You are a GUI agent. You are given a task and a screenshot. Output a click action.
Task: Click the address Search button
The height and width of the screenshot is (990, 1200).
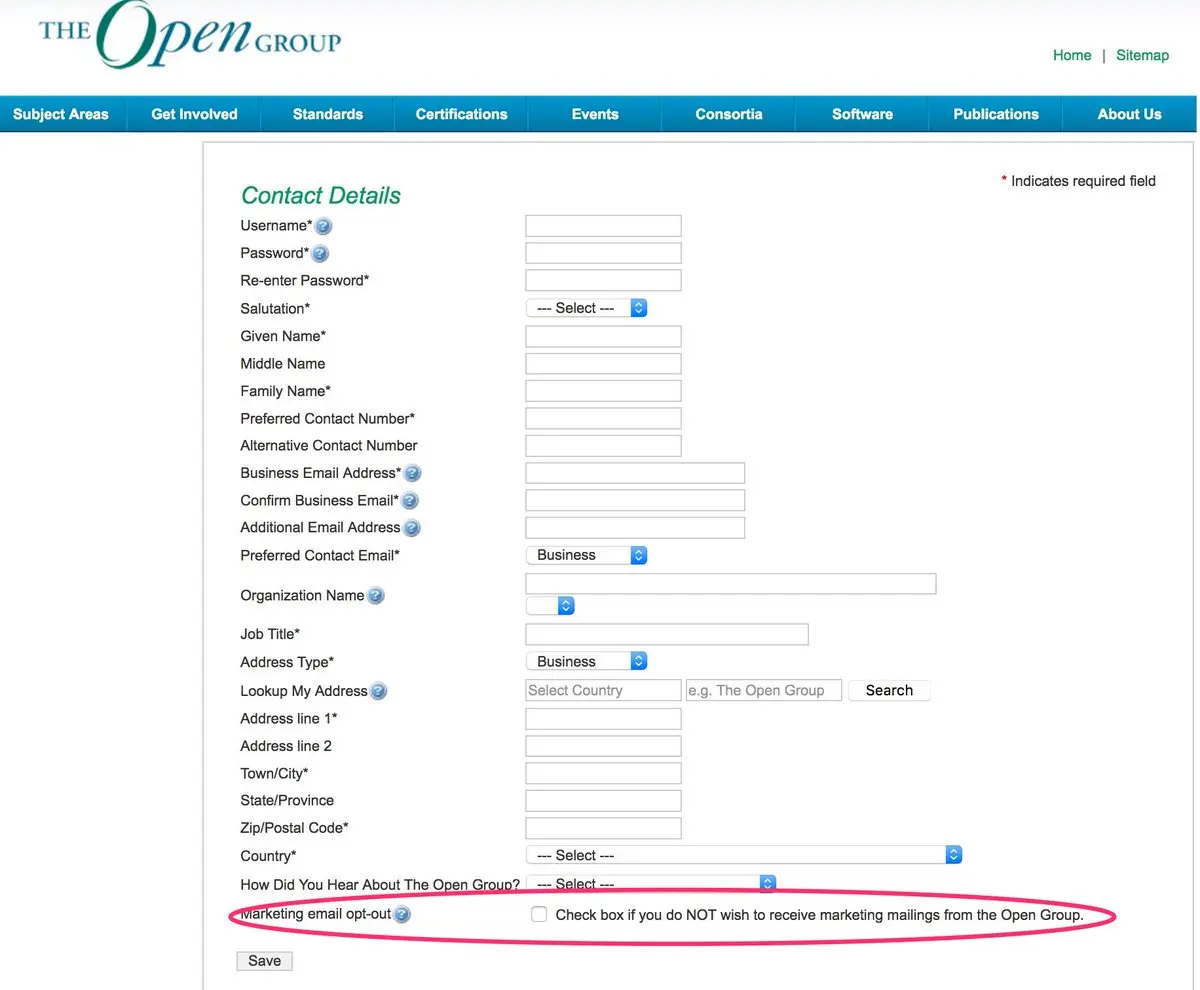889,690
